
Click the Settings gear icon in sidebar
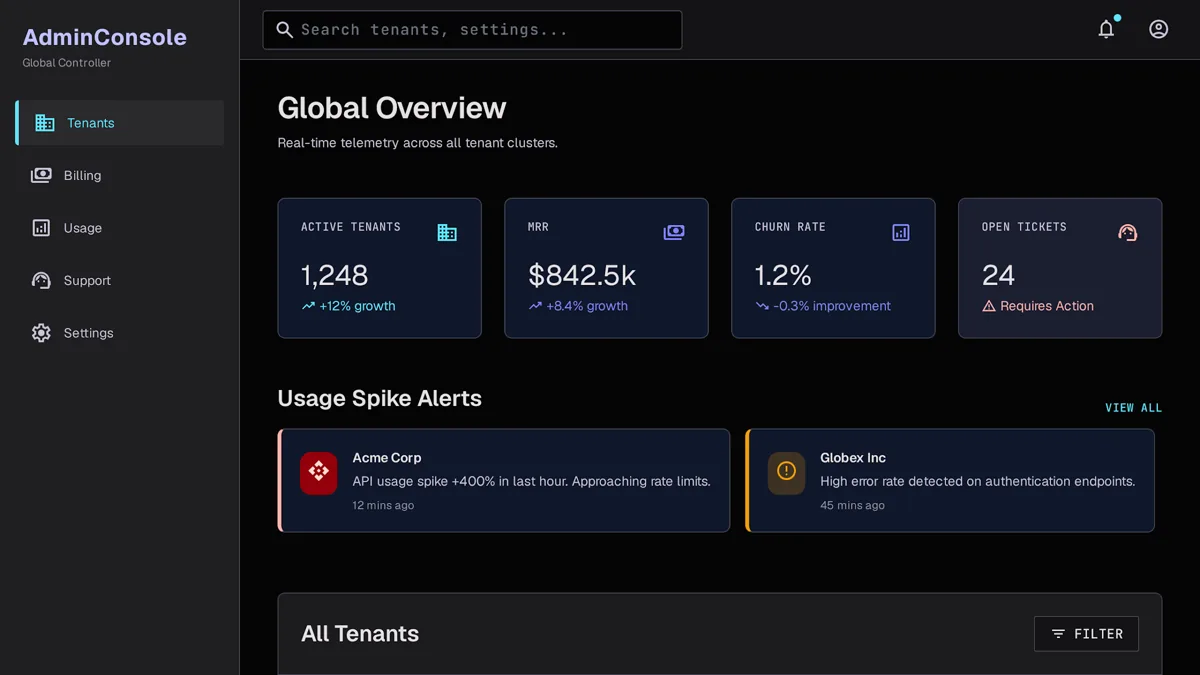point(41,333)
